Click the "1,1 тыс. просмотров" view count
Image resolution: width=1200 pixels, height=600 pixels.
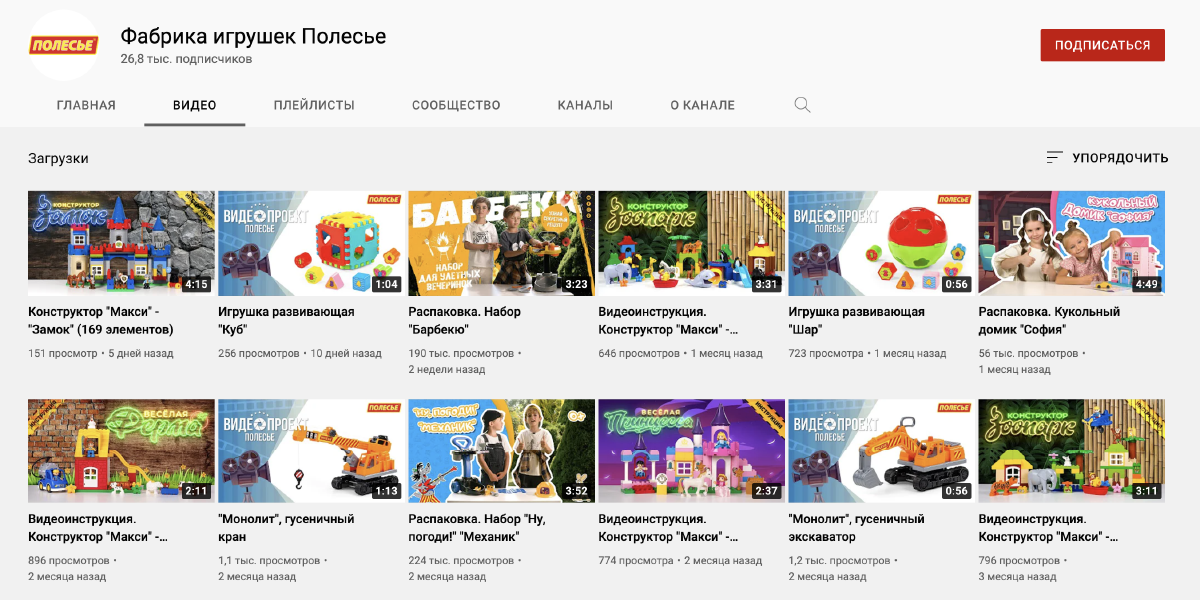270,561
